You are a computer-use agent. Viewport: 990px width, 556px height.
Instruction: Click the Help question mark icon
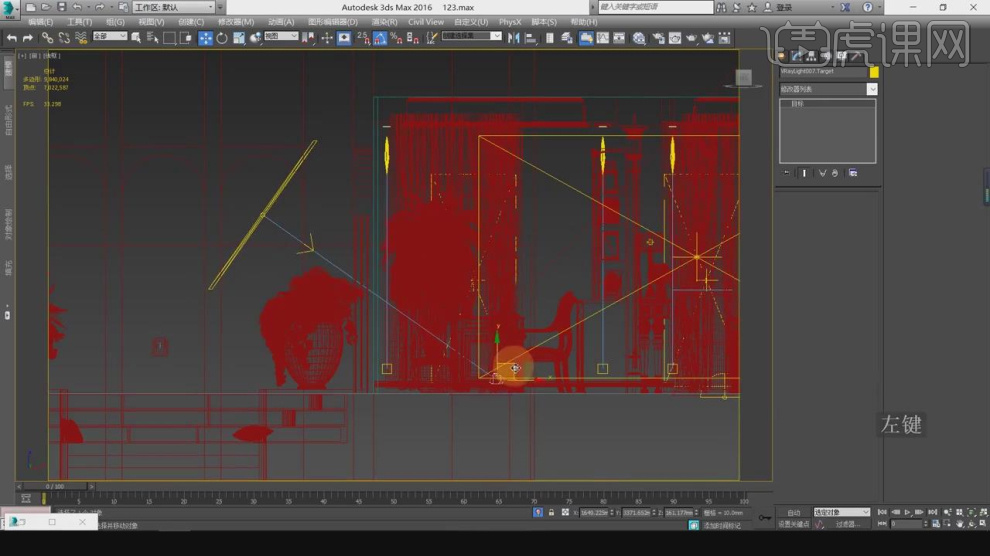[868, 8]
